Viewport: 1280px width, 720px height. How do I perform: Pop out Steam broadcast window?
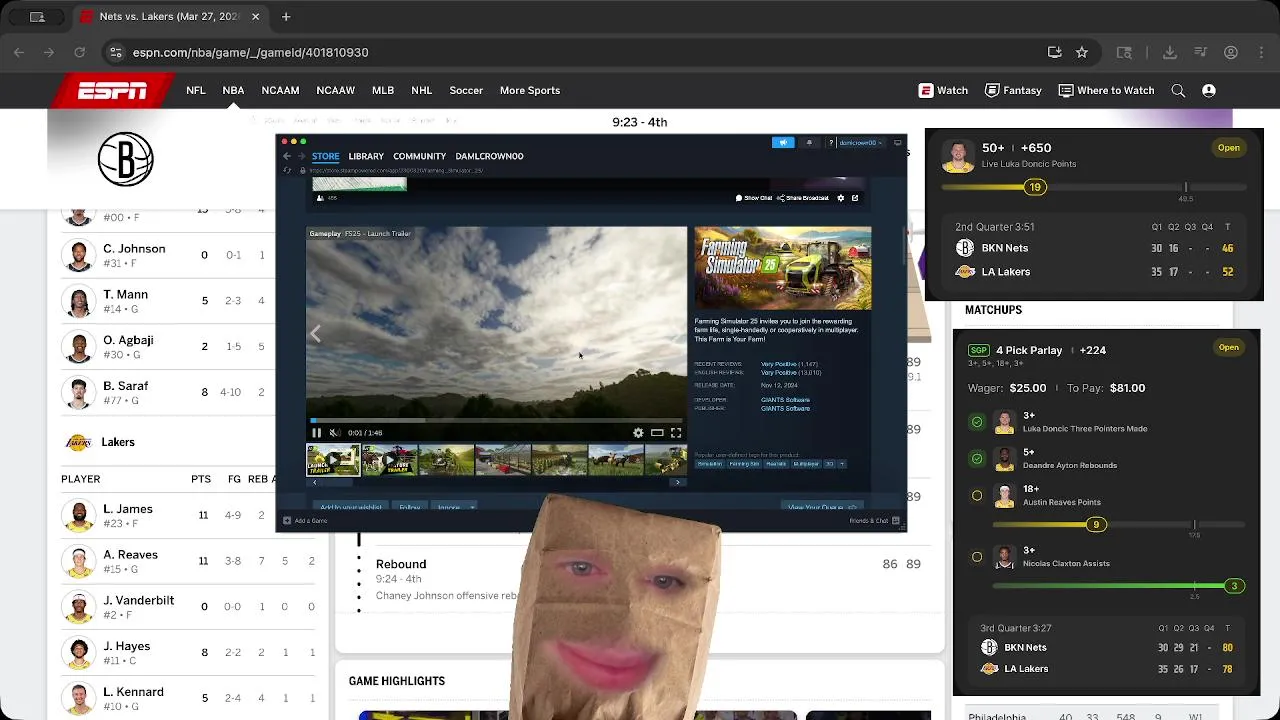pos(855,198)
